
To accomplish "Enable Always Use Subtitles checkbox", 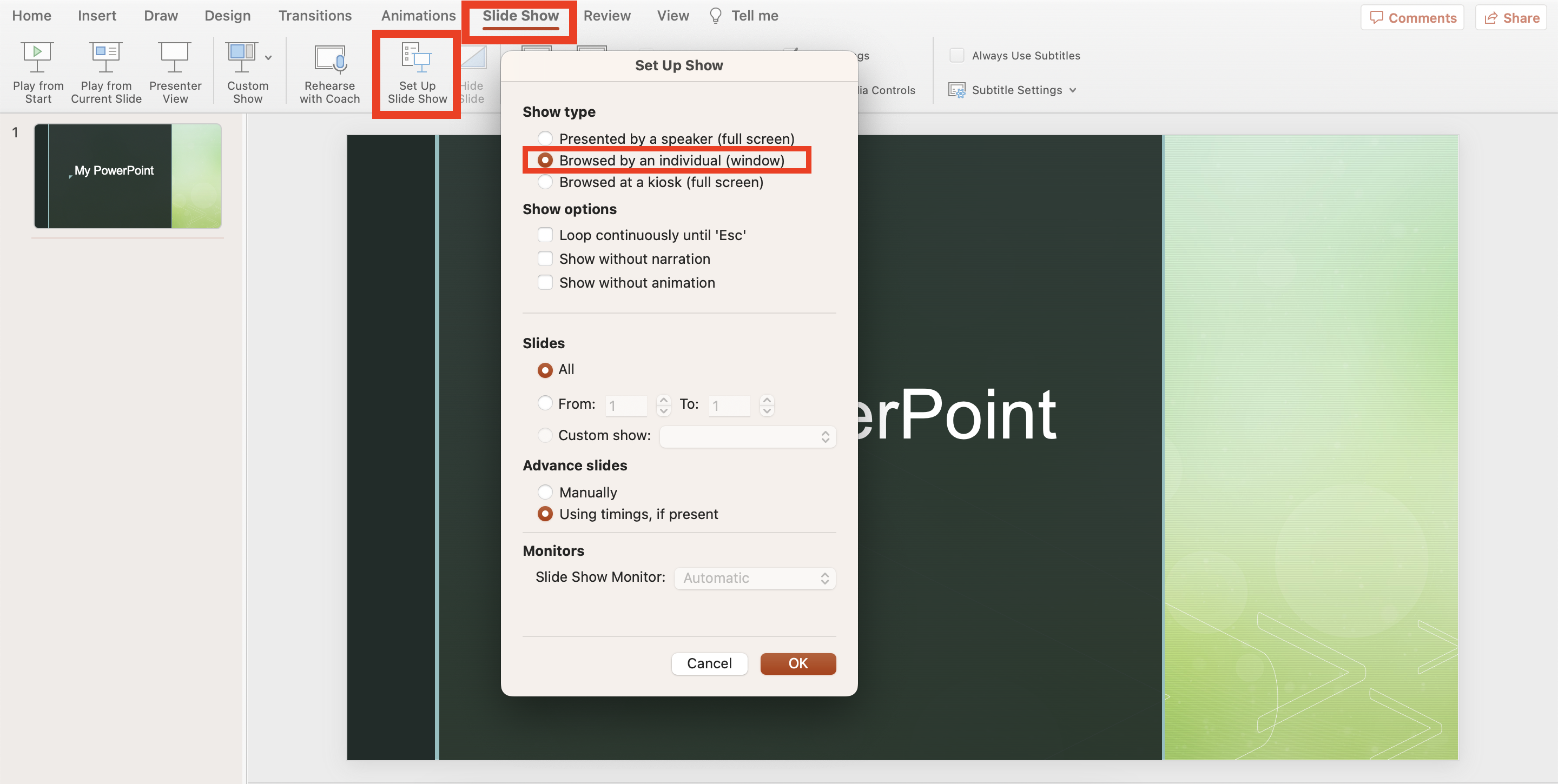I will pyautogui.click(x=956, y=56).
